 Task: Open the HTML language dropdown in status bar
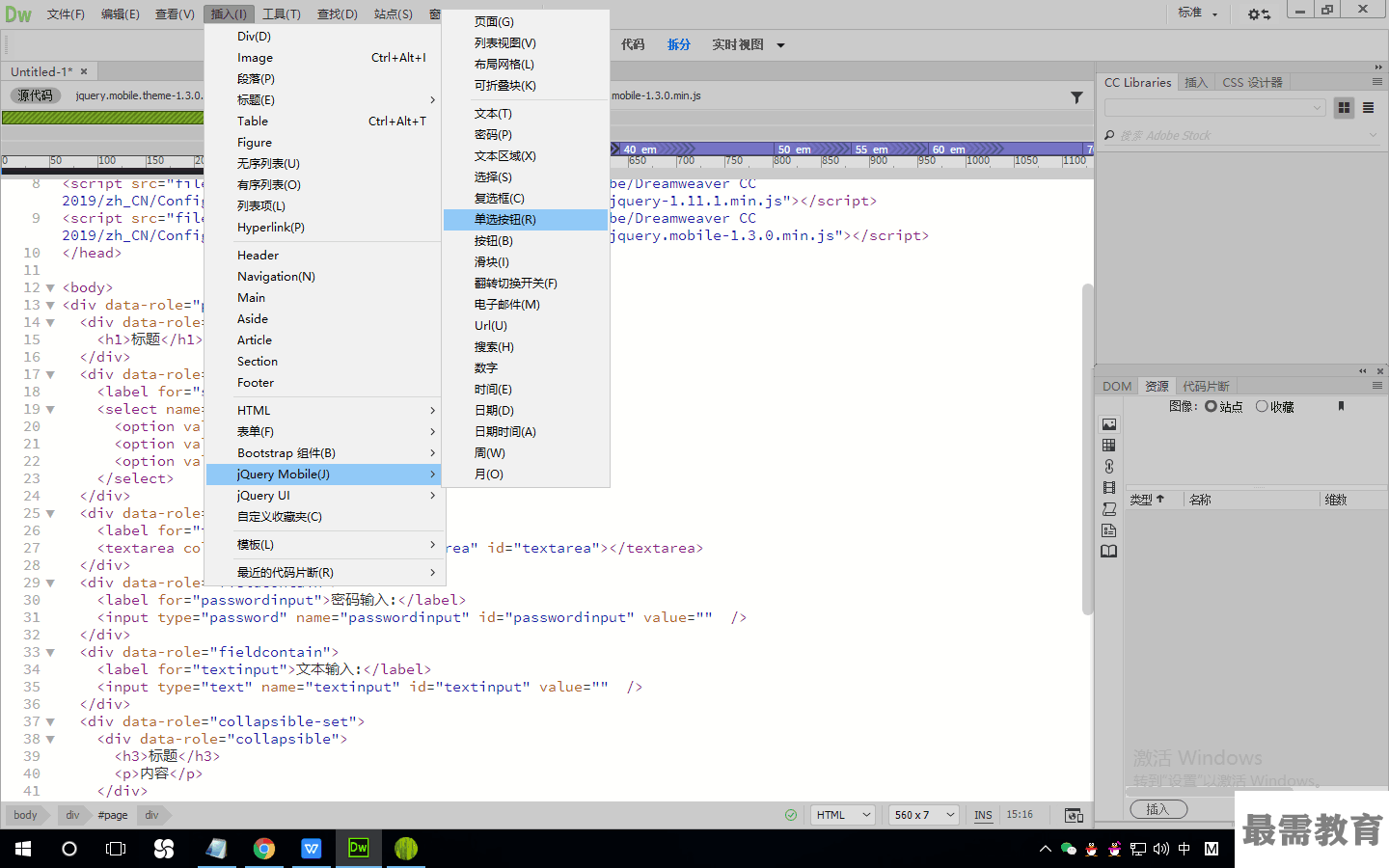pos(842,815)
